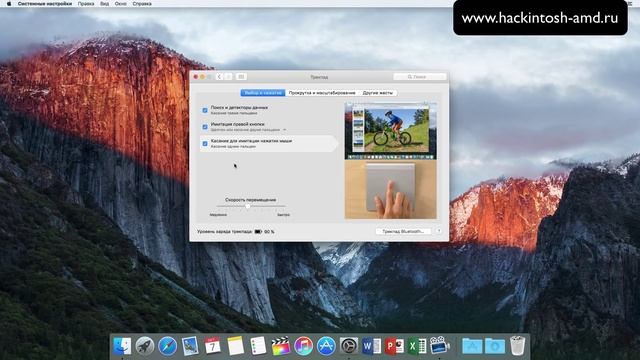Open Downloads folder stack in dock
This screenshot has height=360, width=640.
tap(494, 346)
